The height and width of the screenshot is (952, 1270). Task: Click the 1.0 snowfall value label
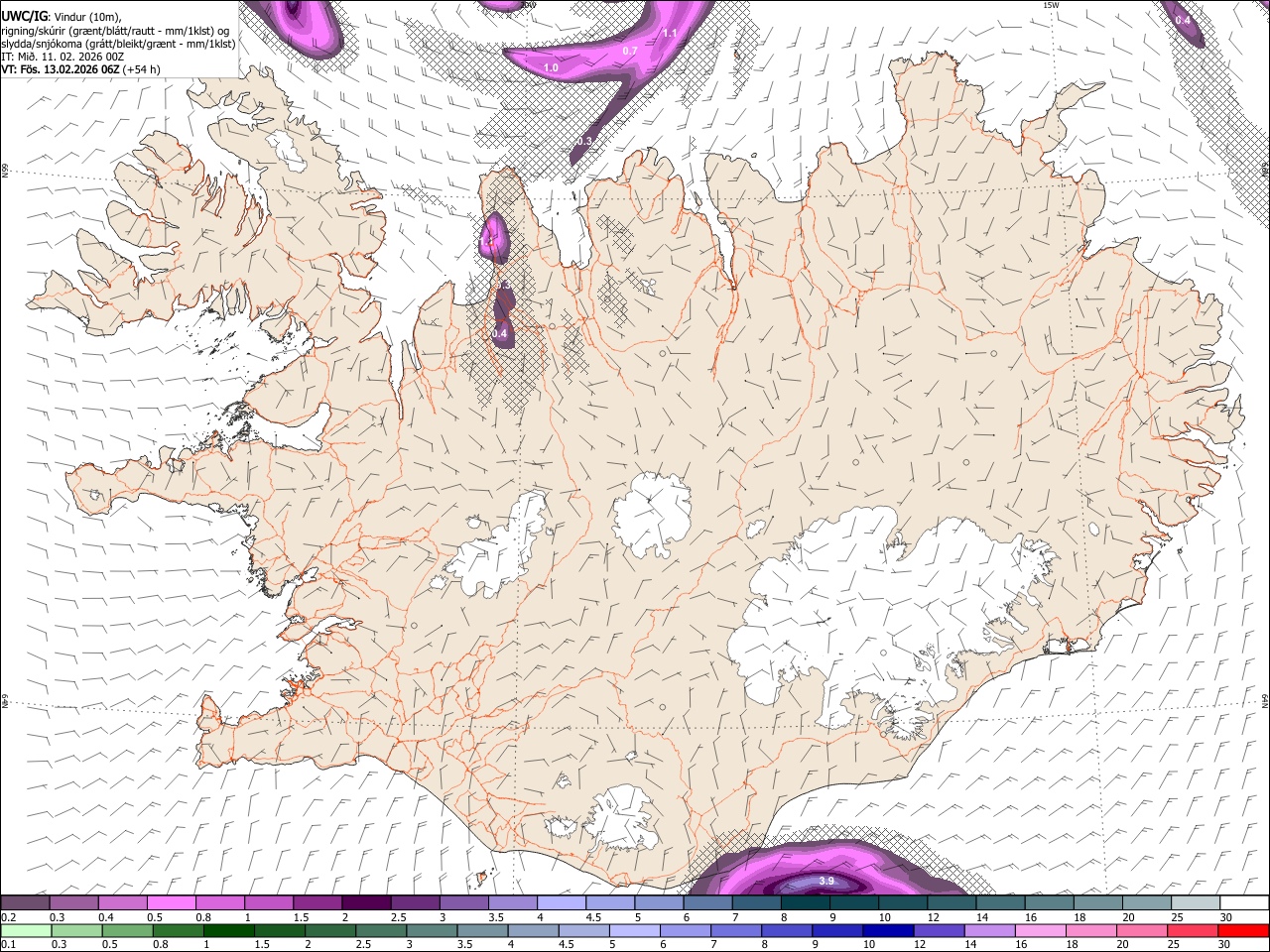(x=551, y=67)
